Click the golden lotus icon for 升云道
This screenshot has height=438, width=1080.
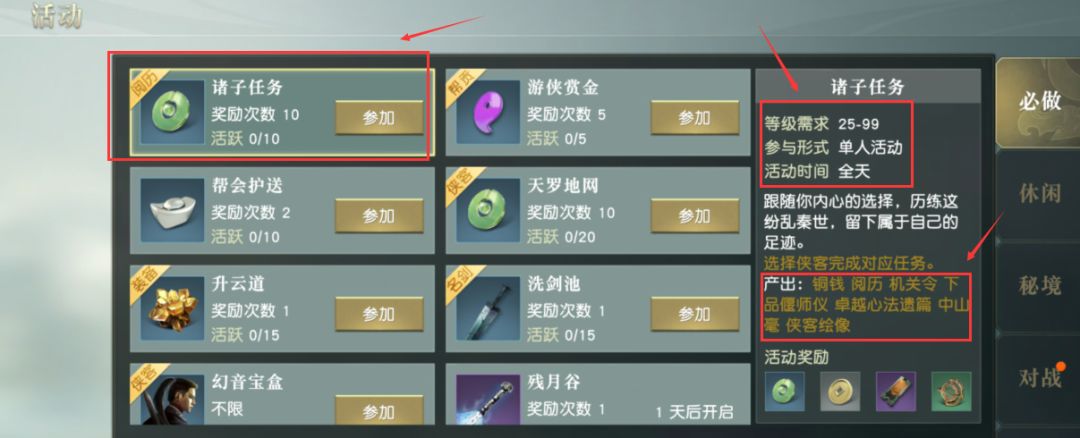tap(167, 309)
